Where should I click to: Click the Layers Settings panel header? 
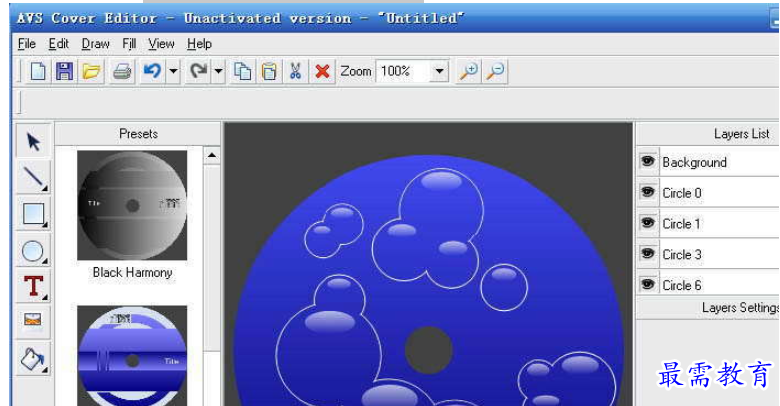click(x=708, y=308)
